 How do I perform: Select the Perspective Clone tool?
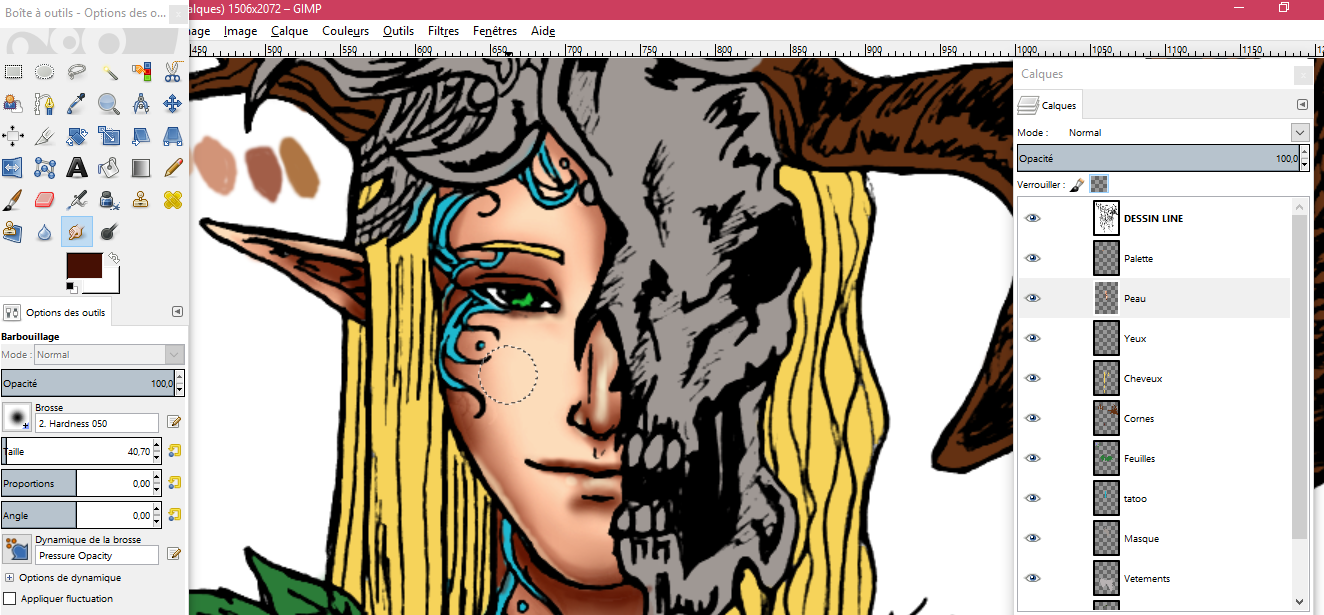(13, 232)
